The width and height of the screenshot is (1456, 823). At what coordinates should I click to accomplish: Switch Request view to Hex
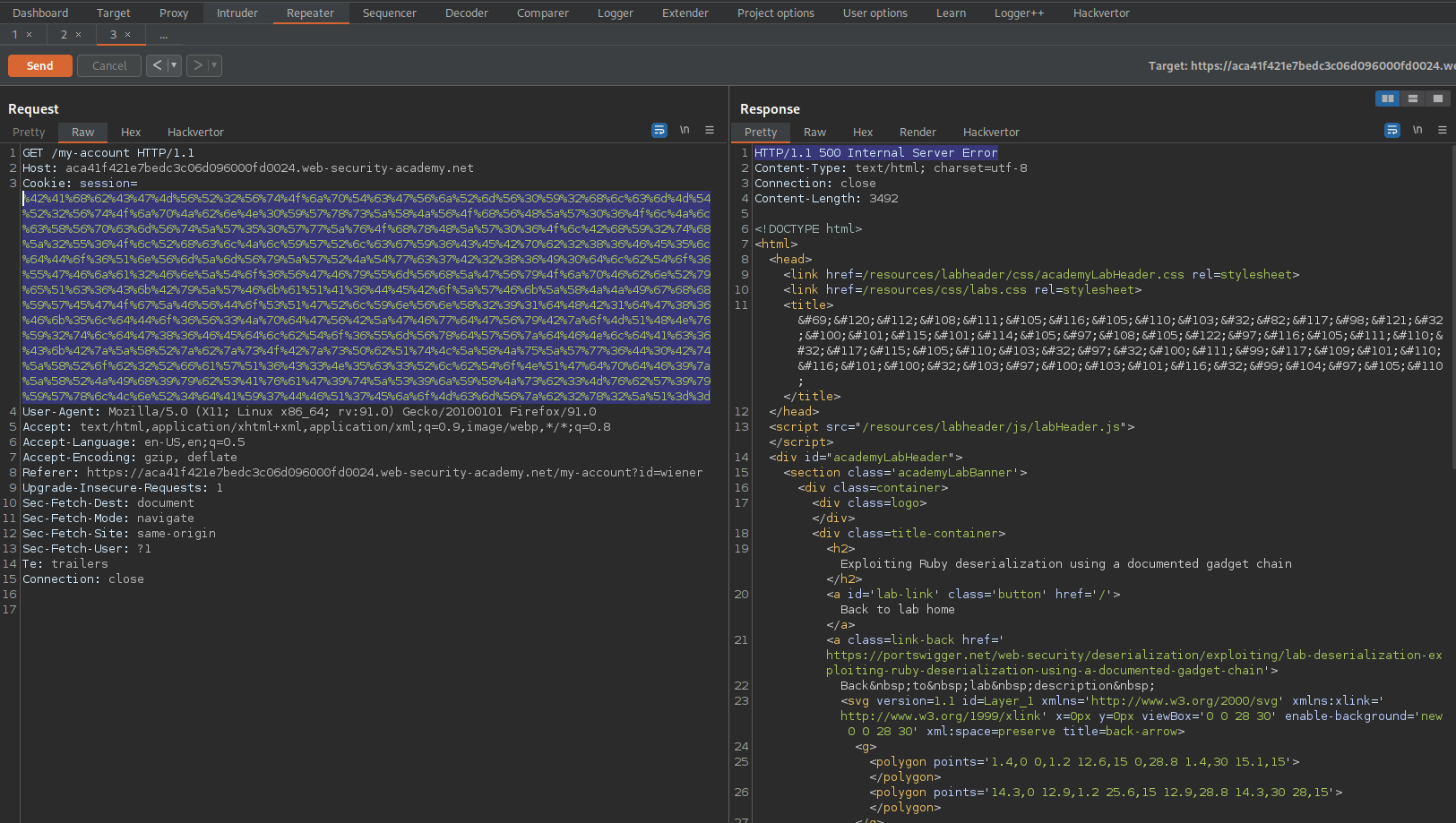tap(131, 132)
